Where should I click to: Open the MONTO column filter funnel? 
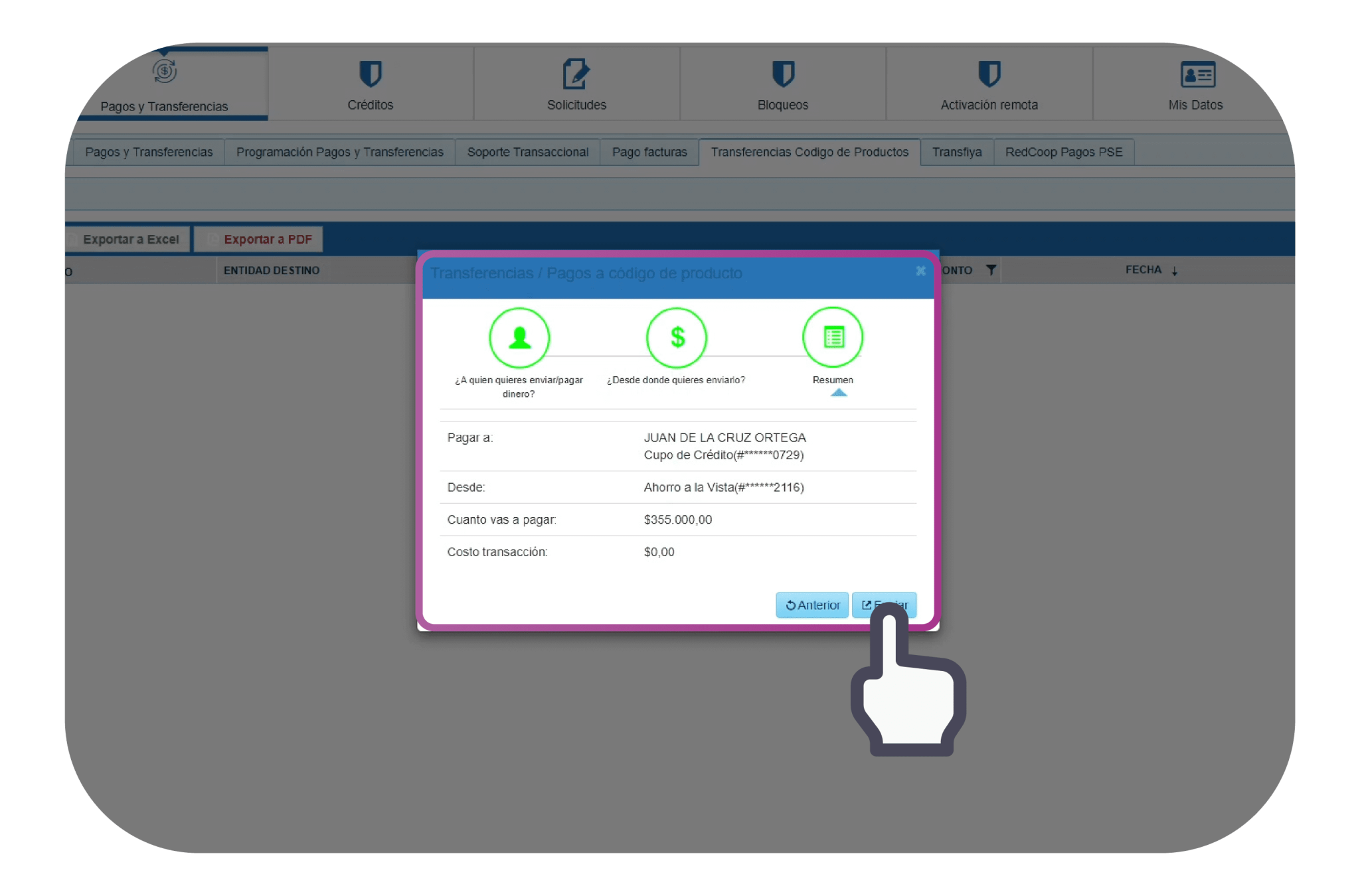click(x=991, y=270)
